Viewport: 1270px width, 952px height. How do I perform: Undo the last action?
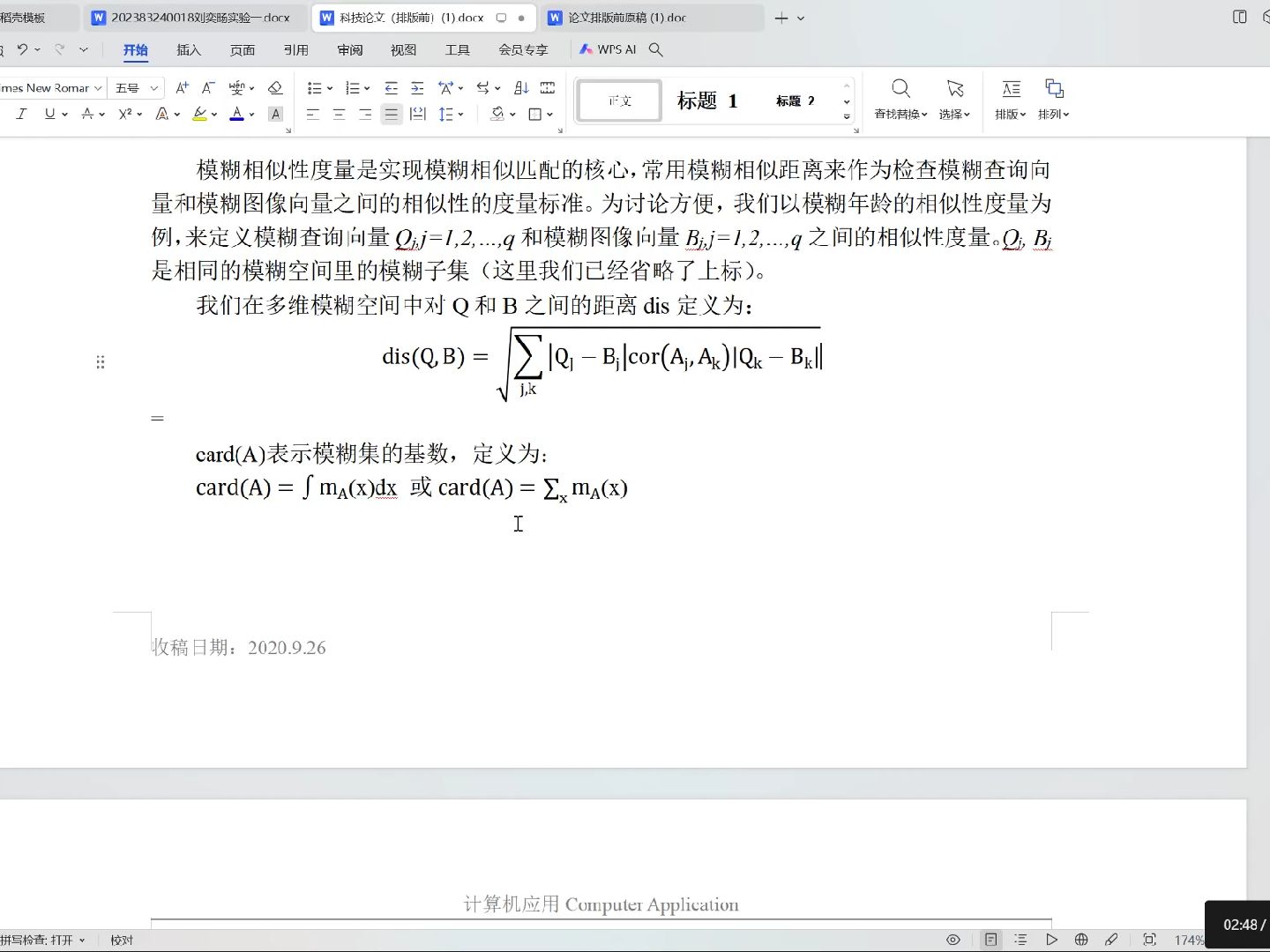(23, 50)
